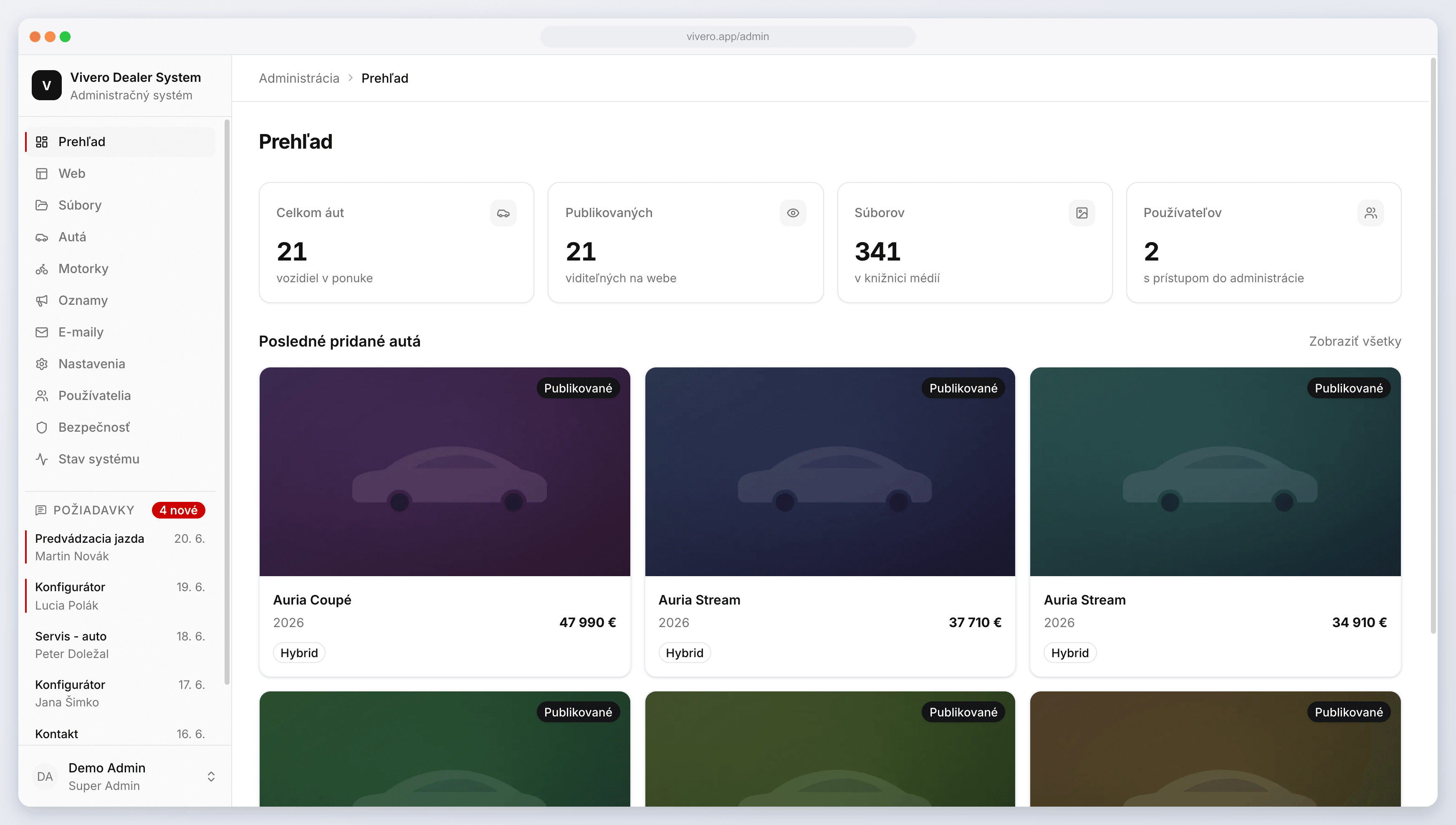Click the Nastavenia gear icon

click(x=42, y=364)
